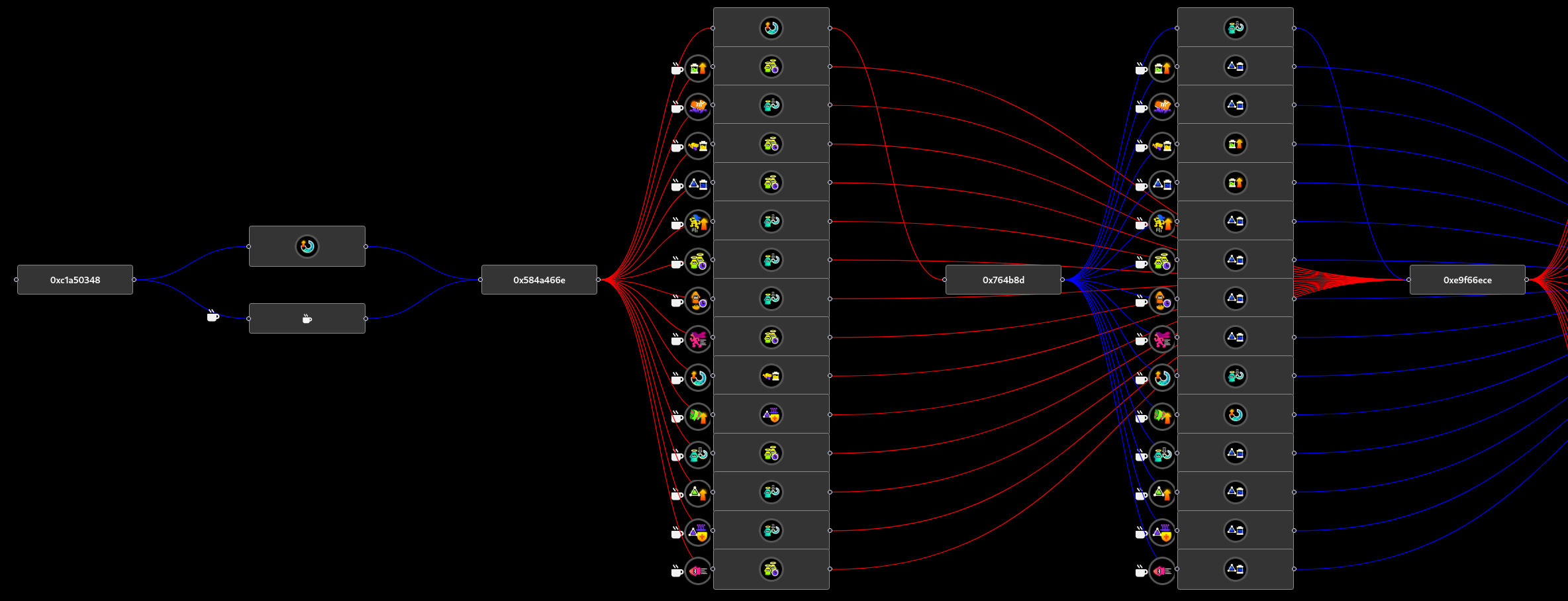Click the green tank arrow icon on red-wired column
1568x601 pixels.
click(698, 68)
